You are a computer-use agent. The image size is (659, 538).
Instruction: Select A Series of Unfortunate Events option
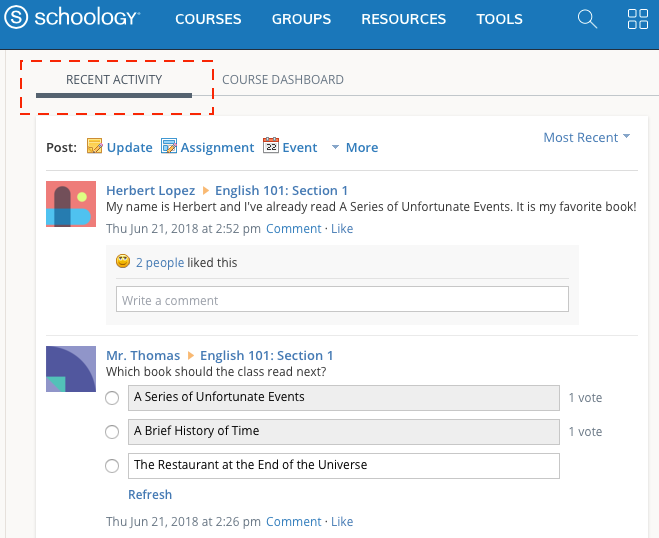112,398
